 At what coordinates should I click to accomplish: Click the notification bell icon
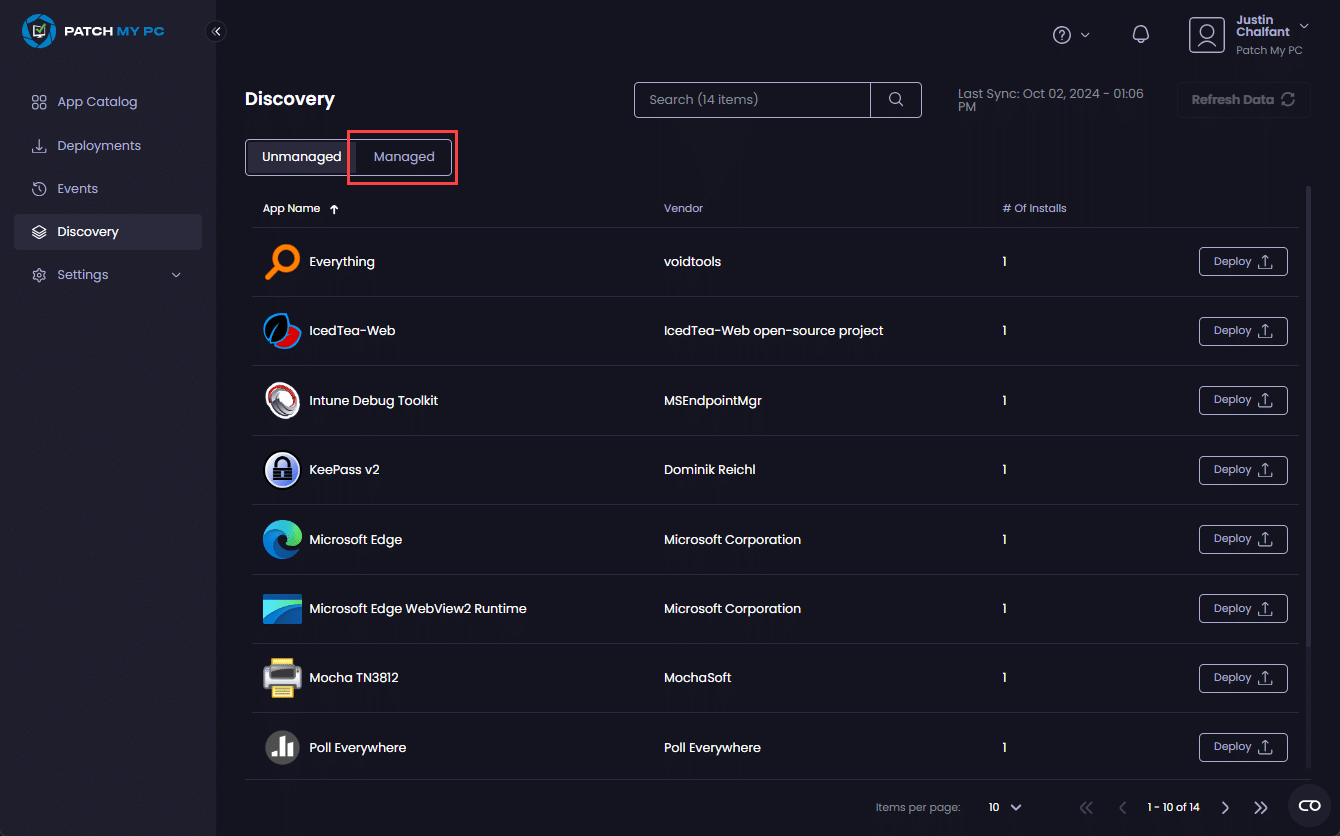click(x=1140, y=34)
